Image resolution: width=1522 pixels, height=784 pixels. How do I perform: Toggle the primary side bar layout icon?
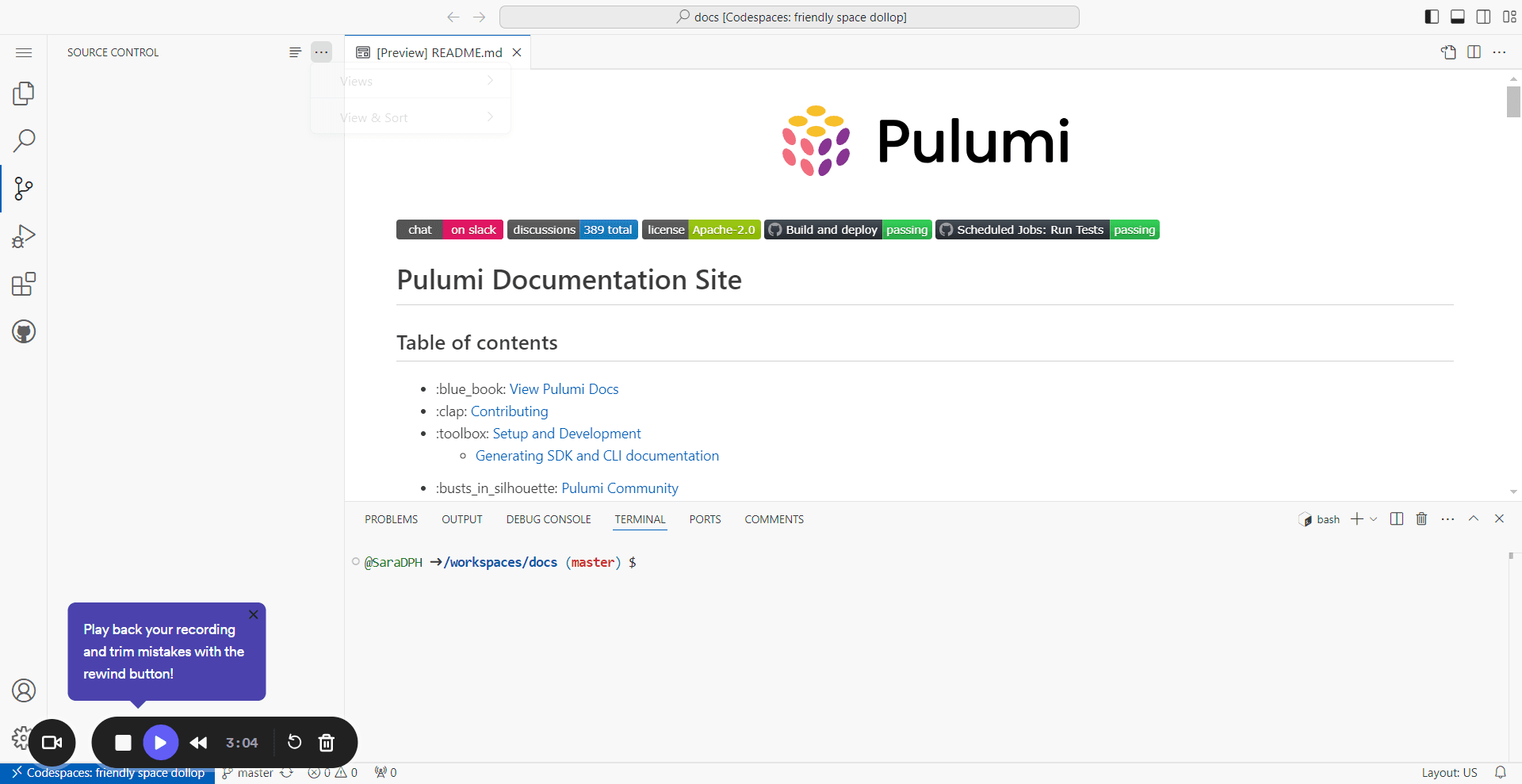point(1432,17)
